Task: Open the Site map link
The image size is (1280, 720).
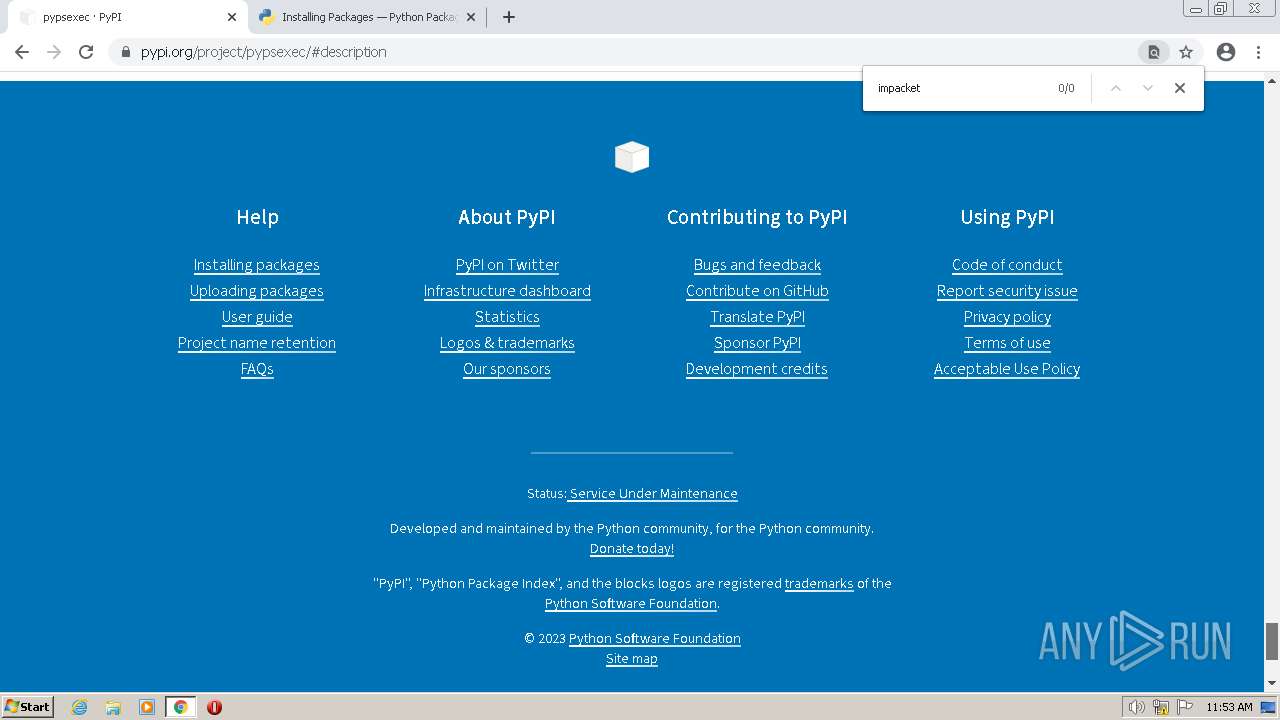Action: 632,659
